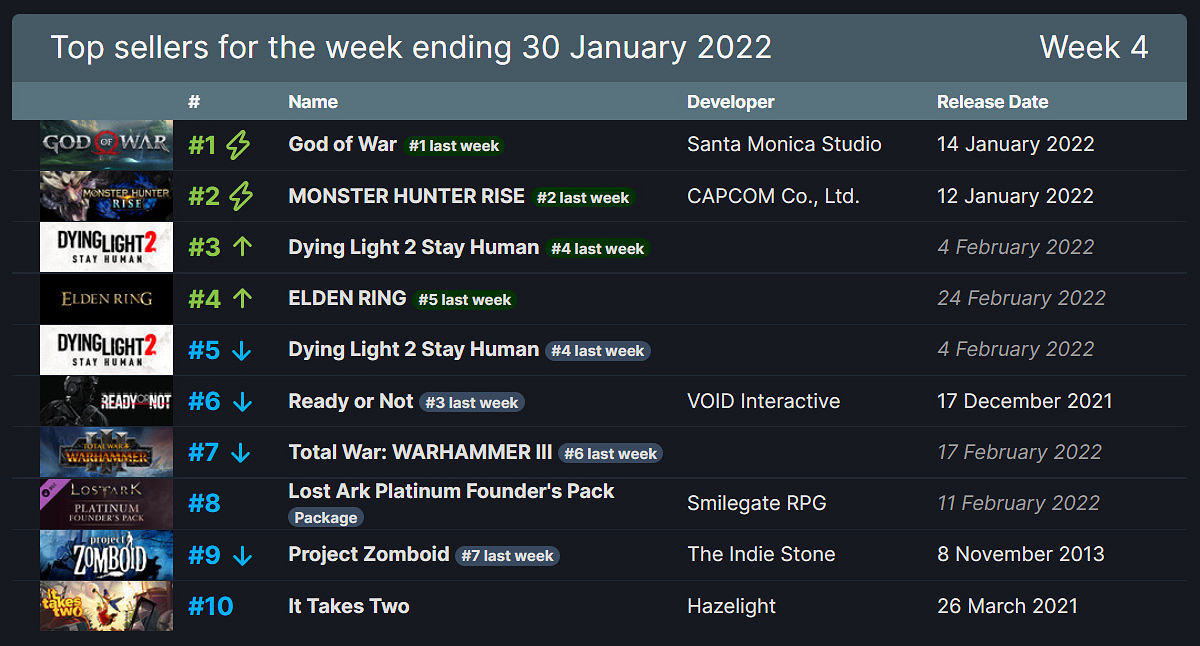
Task: Click the blue down arrow beside #6
Action: coord(242,402)
